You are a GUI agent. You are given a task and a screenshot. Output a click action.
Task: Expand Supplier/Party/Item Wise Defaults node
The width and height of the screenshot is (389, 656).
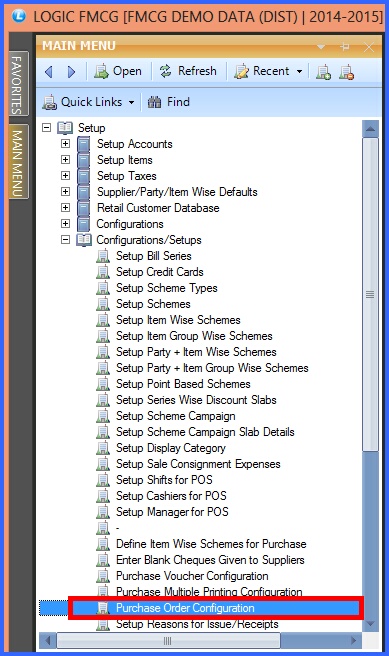pos(65,192)
